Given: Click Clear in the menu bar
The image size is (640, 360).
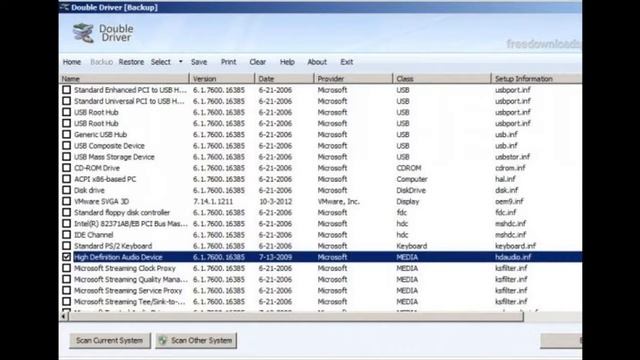Looking at the screenshot, I should coord(258,62).
